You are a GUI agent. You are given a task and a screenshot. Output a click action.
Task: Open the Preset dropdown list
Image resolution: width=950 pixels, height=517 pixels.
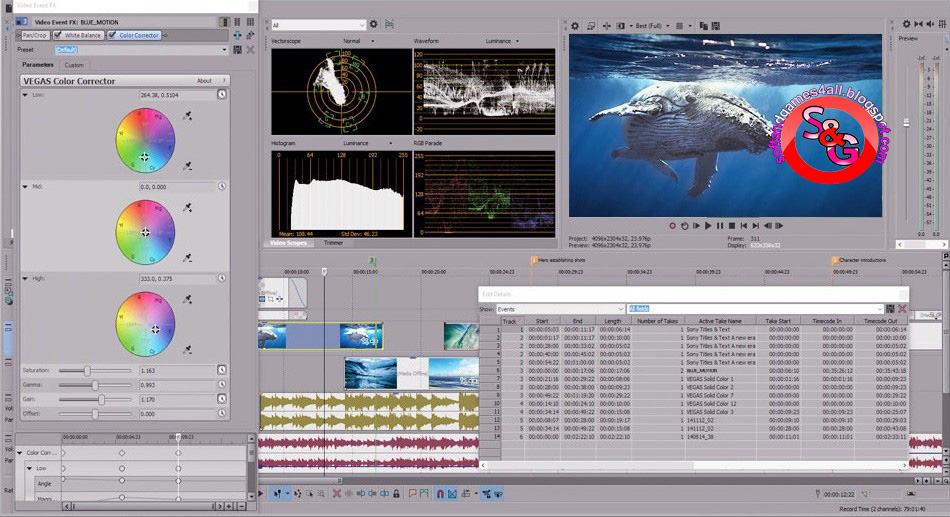pos(224,50)
